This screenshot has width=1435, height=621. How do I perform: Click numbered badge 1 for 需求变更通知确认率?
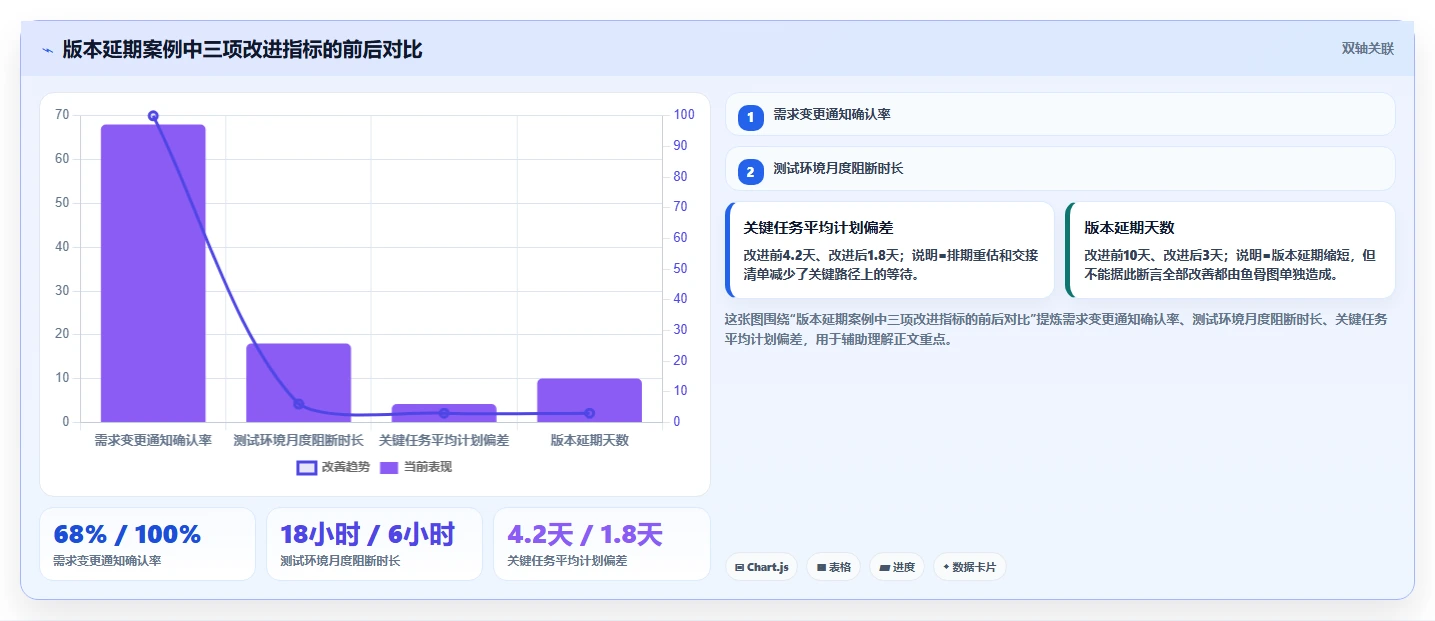pyautogui.click(x=751, y=118)
